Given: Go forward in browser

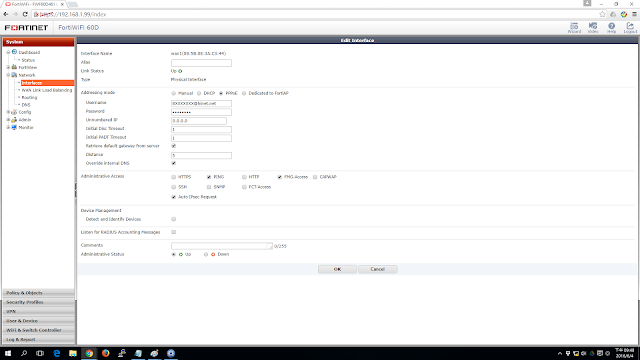Looking at the screenshot, I should pos(16,14).
